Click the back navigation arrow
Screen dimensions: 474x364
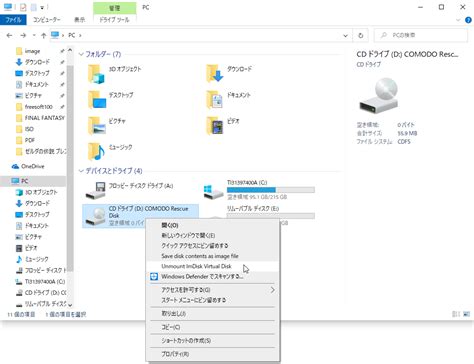click(x=9, y=35)
